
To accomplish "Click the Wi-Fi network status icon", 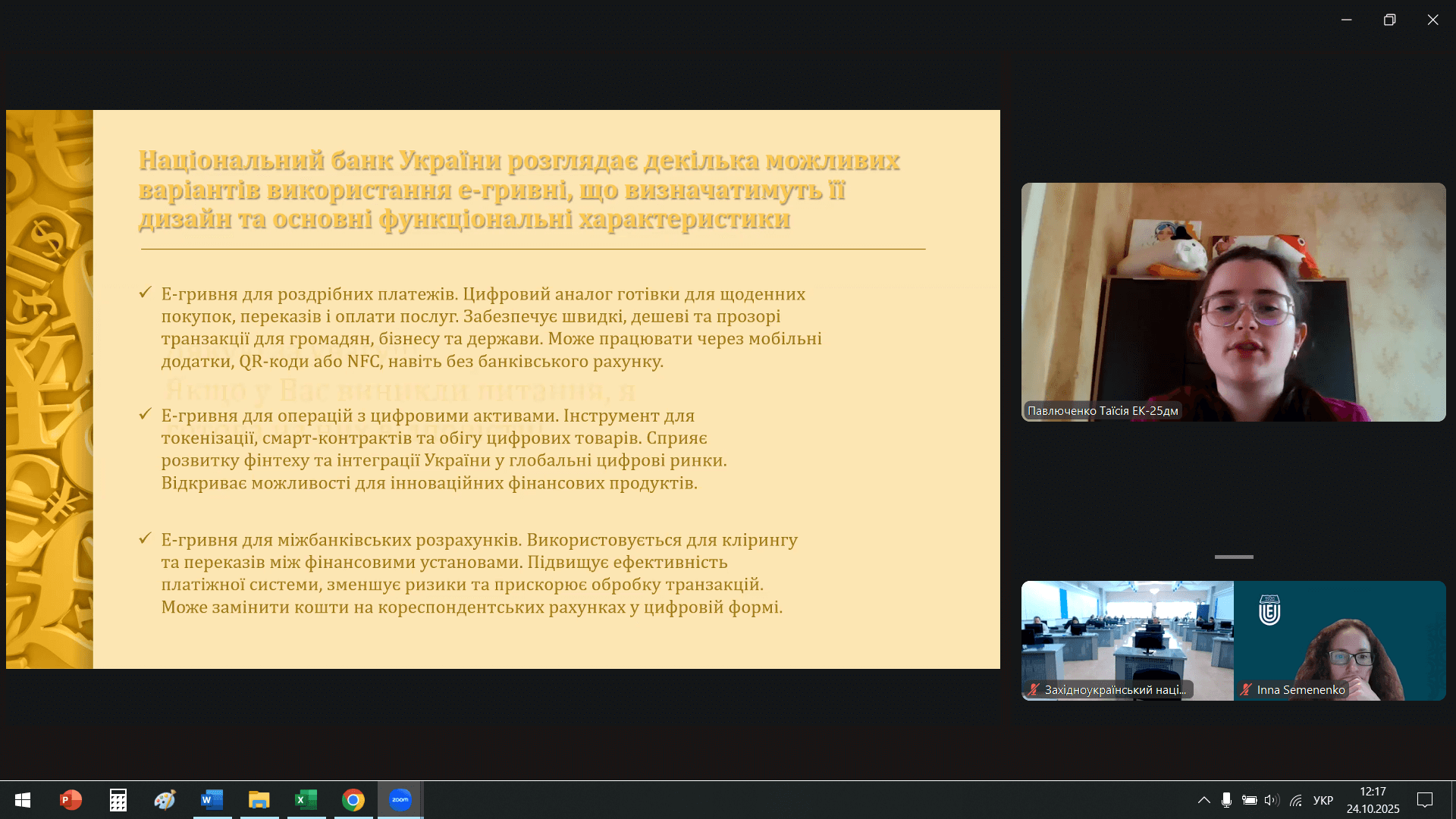I will coord(1294,800).
